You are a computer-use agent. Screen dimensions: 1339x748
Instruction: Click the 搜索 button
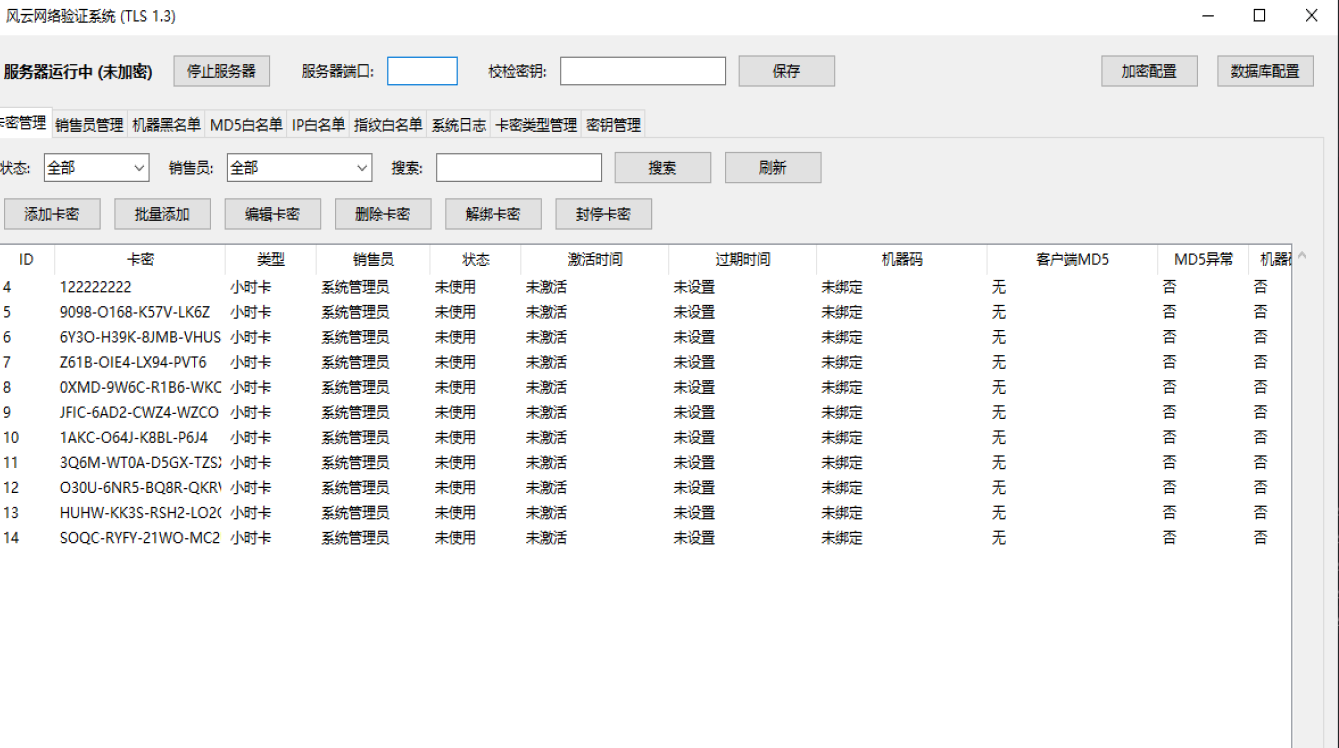point(662,168)
